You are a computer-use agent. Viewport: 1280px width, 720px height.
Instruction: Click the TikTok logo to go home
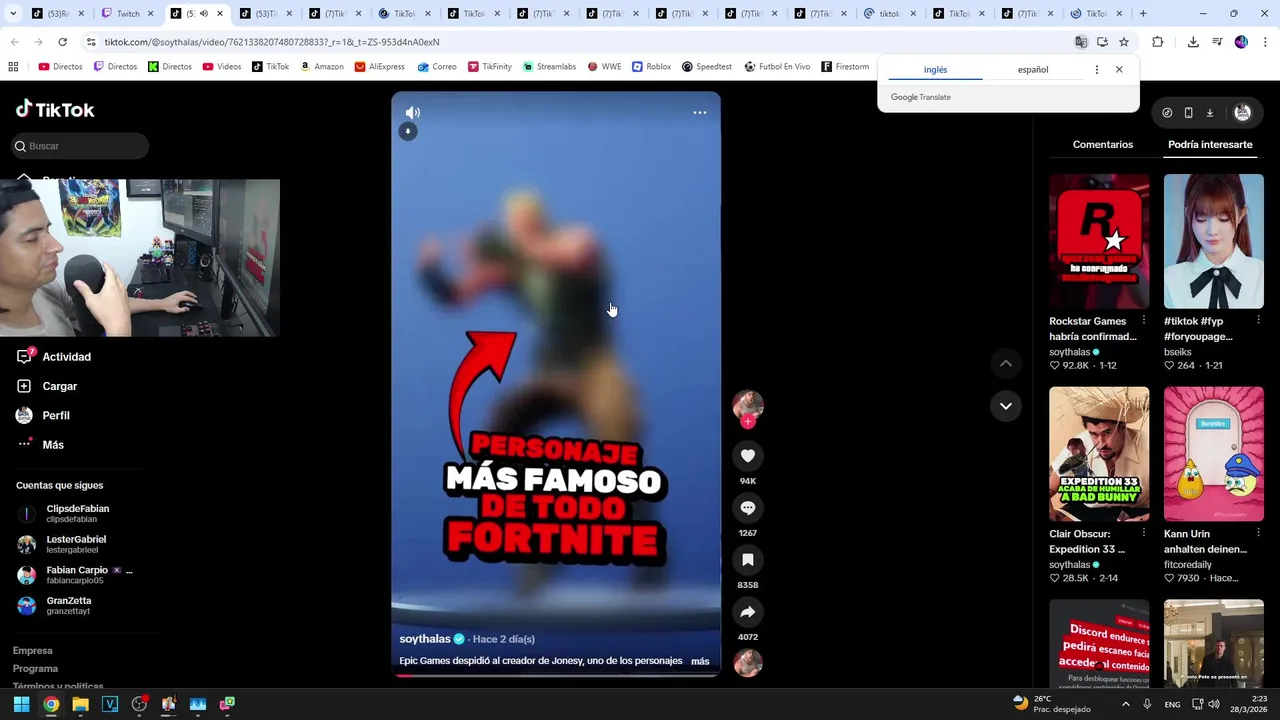tap(55, 109)
